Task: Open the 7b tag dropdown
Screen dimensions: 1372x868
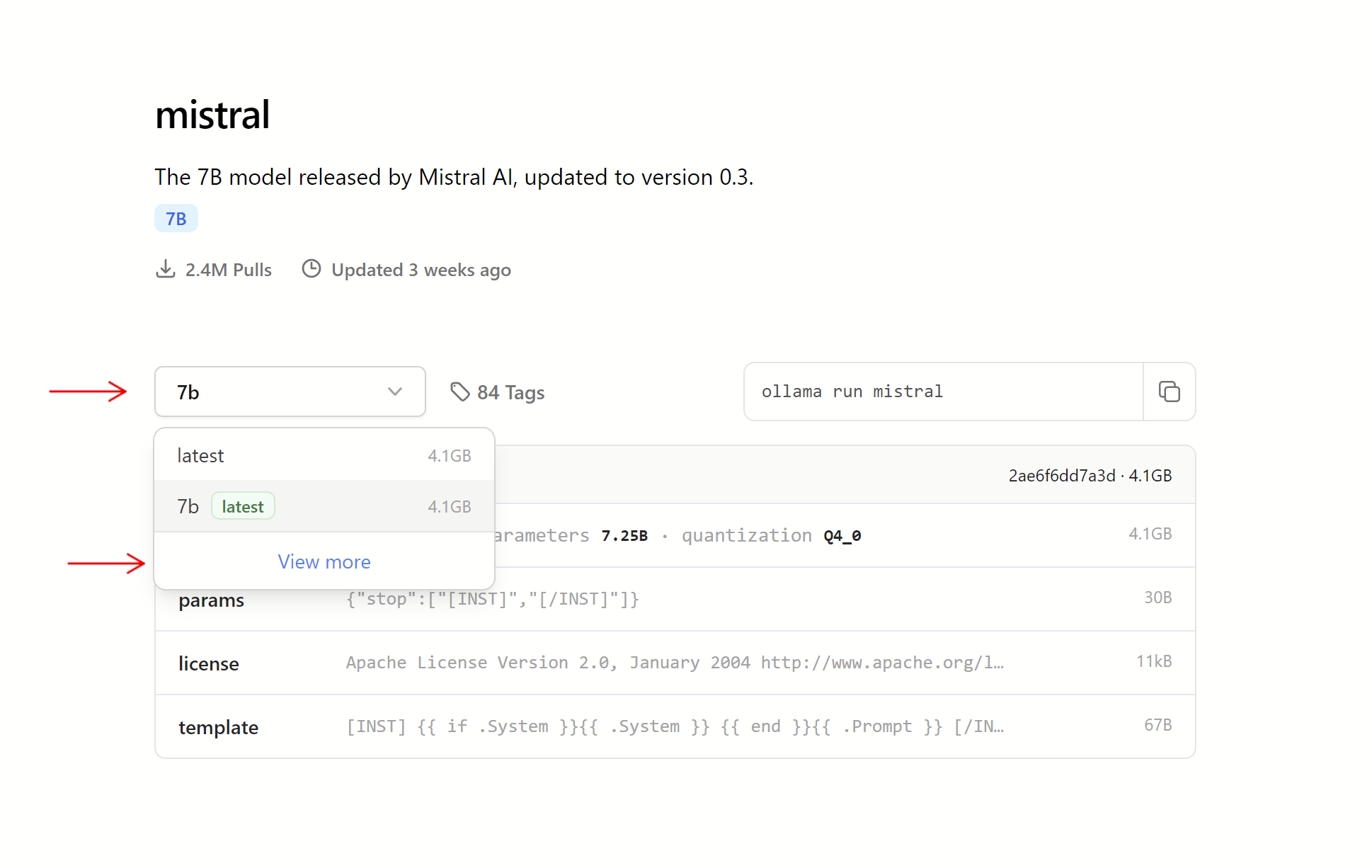Action: pos(290,392)
